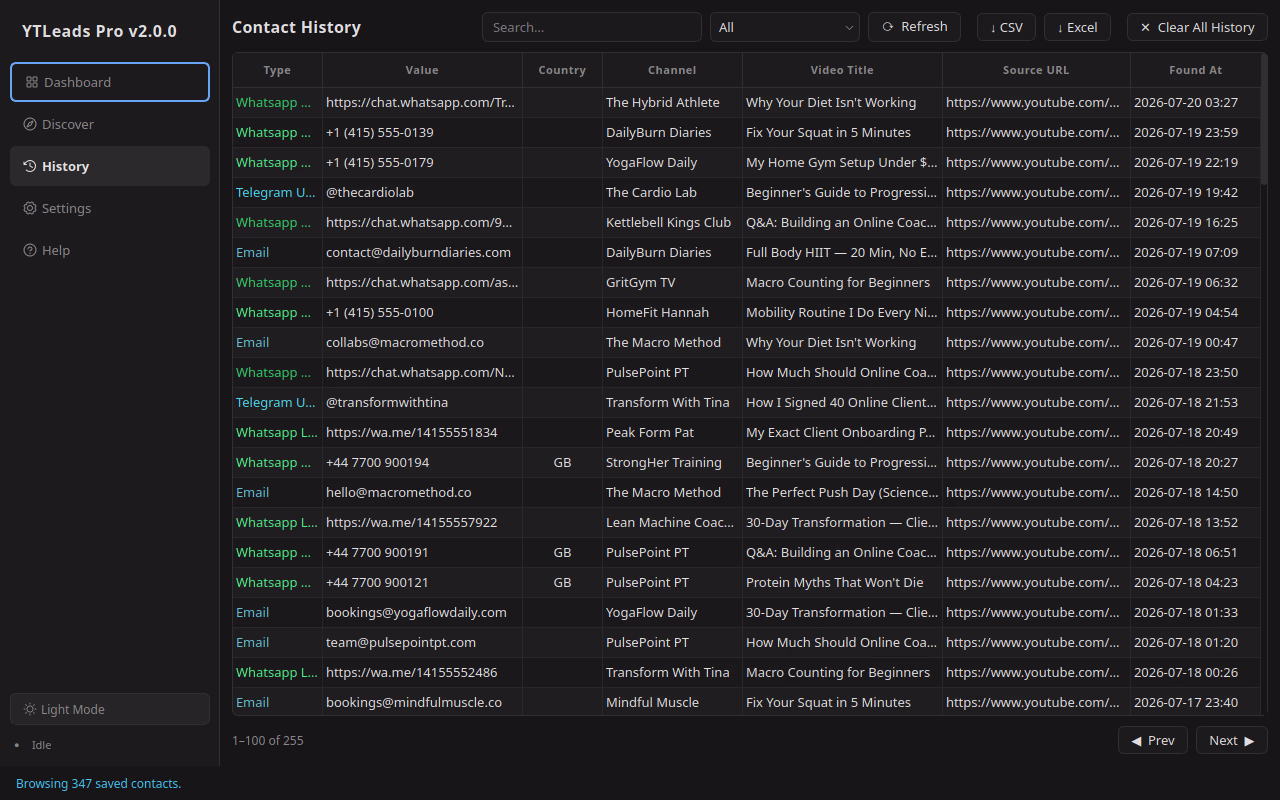Viewport: 1280px width, 800px height.
Task: Sort by the Found At column header
Action: pyautogui.click(x=1195, y=70)
